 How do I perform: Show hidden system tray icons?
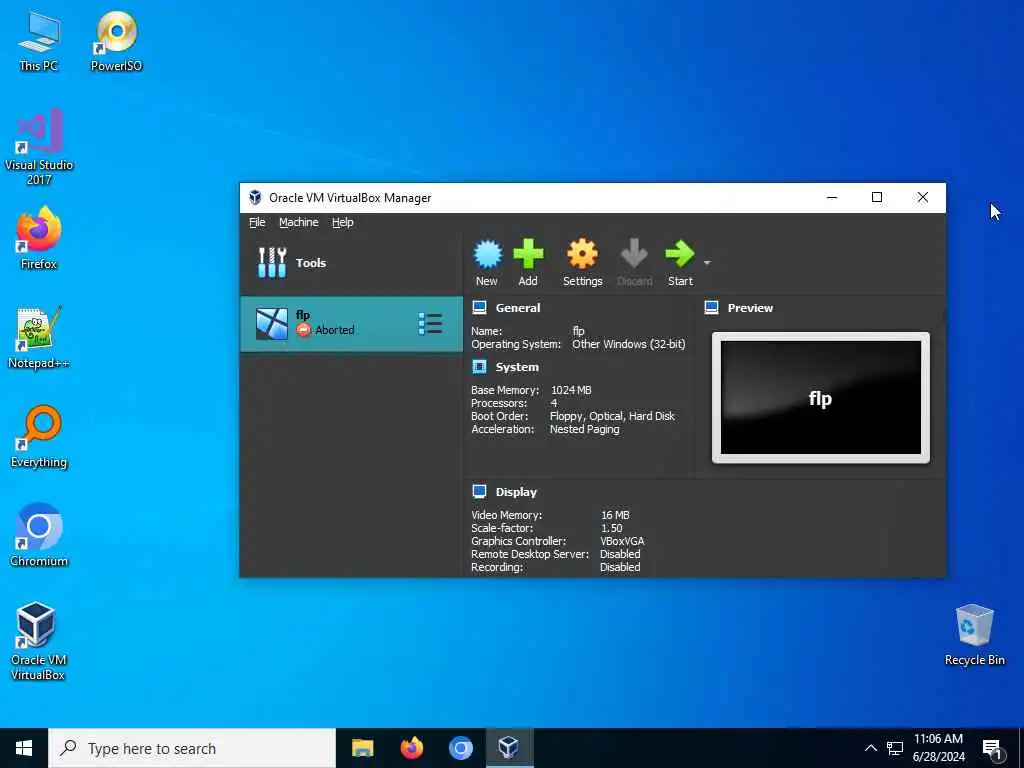(x=871, y=748)
